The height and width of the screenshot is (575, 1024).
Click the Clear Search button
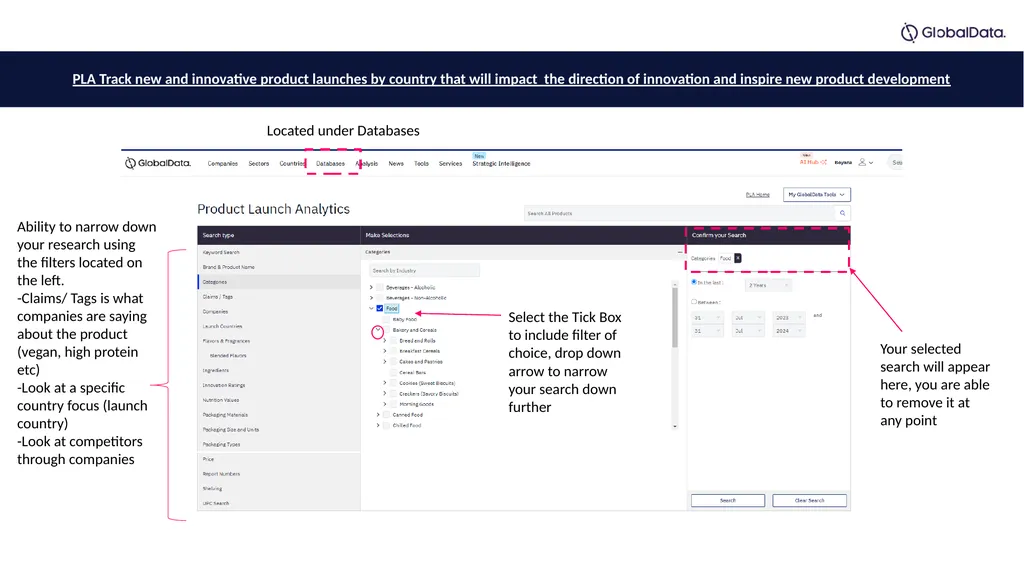tap(809, 501)
